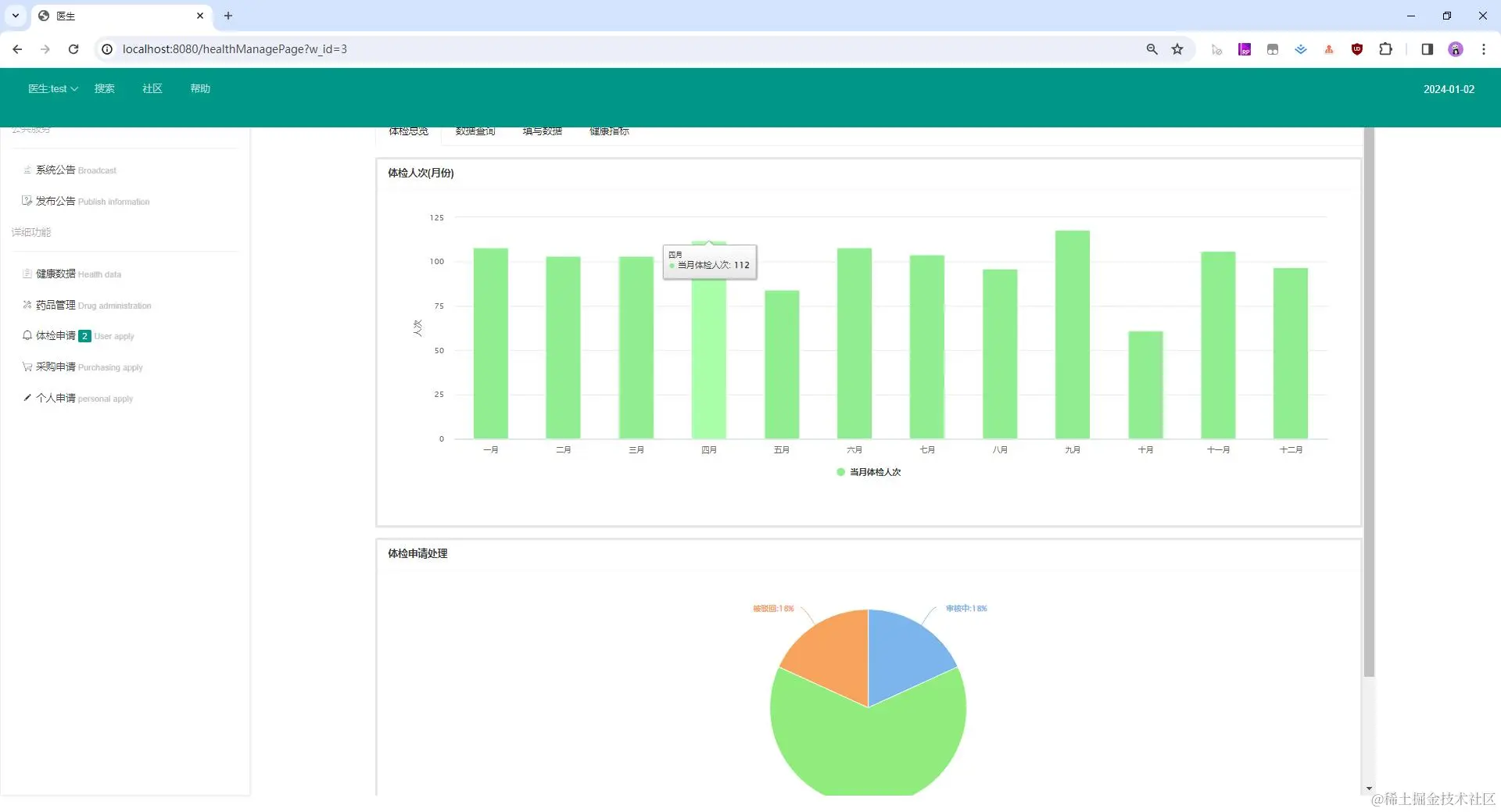Screen dimensions: 1501x812
Task: Switch to the 数据查询 tab
Action: 475,132
